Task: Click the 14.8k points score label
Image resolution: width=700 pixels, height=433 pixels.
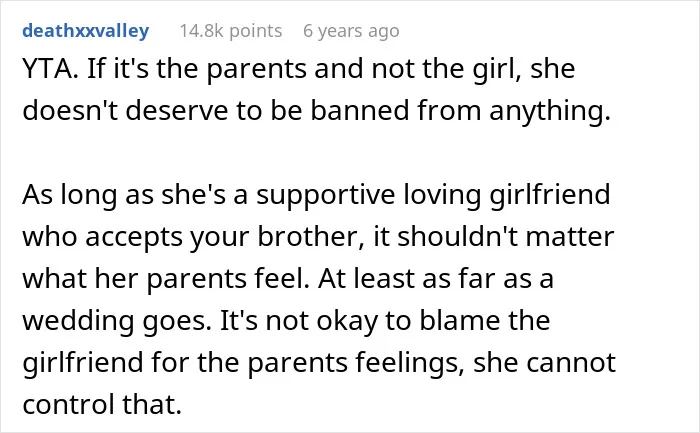Action: pyautogui.click(x=231, y=31)
